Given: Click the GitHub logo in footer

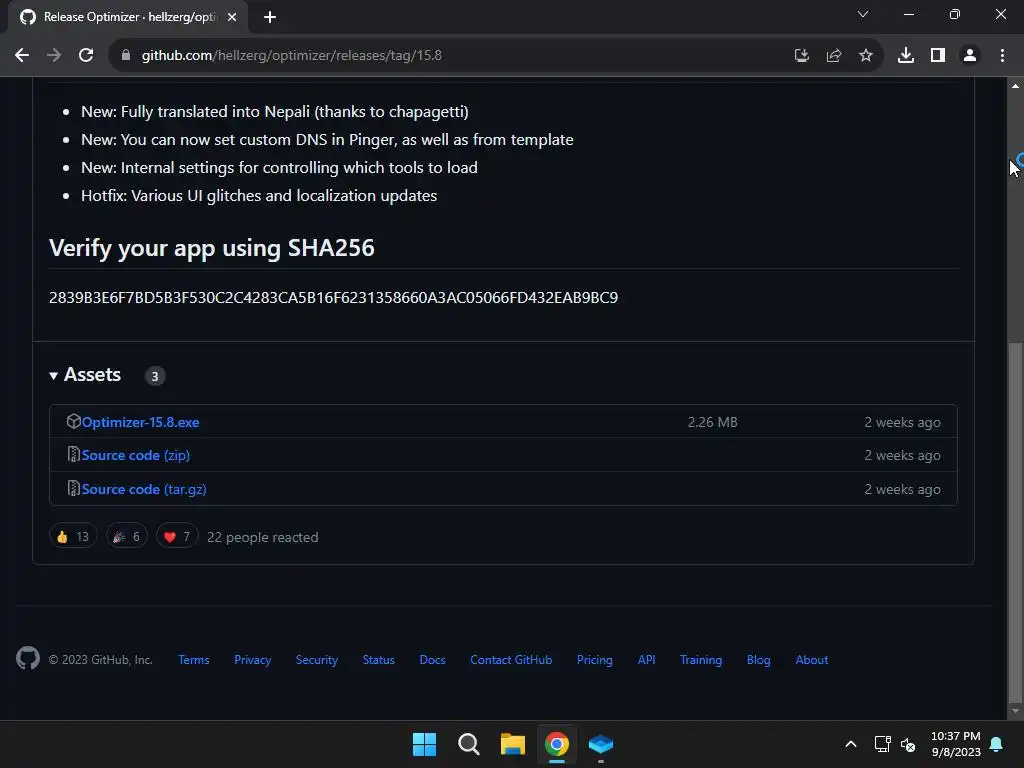Looking at the screenshot, I should (27, 658).
